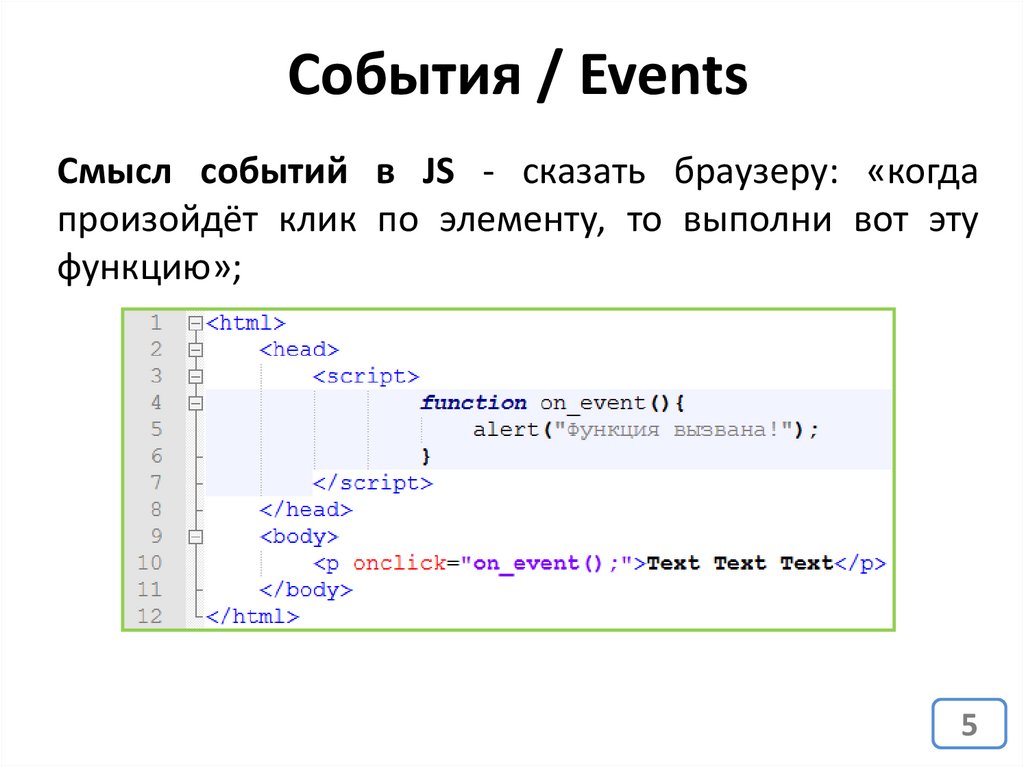
Task: Click the "onclick" attribute on line 10
Action: [x=399, y=563]
